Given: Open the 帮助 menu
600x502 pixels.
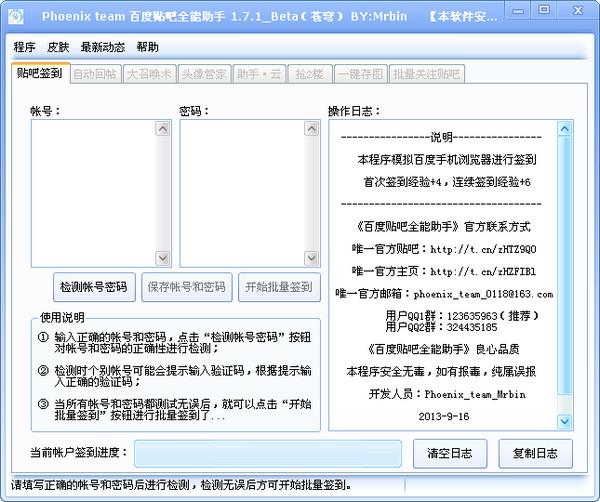Looking at the screenshot, I should pos(147,47).
